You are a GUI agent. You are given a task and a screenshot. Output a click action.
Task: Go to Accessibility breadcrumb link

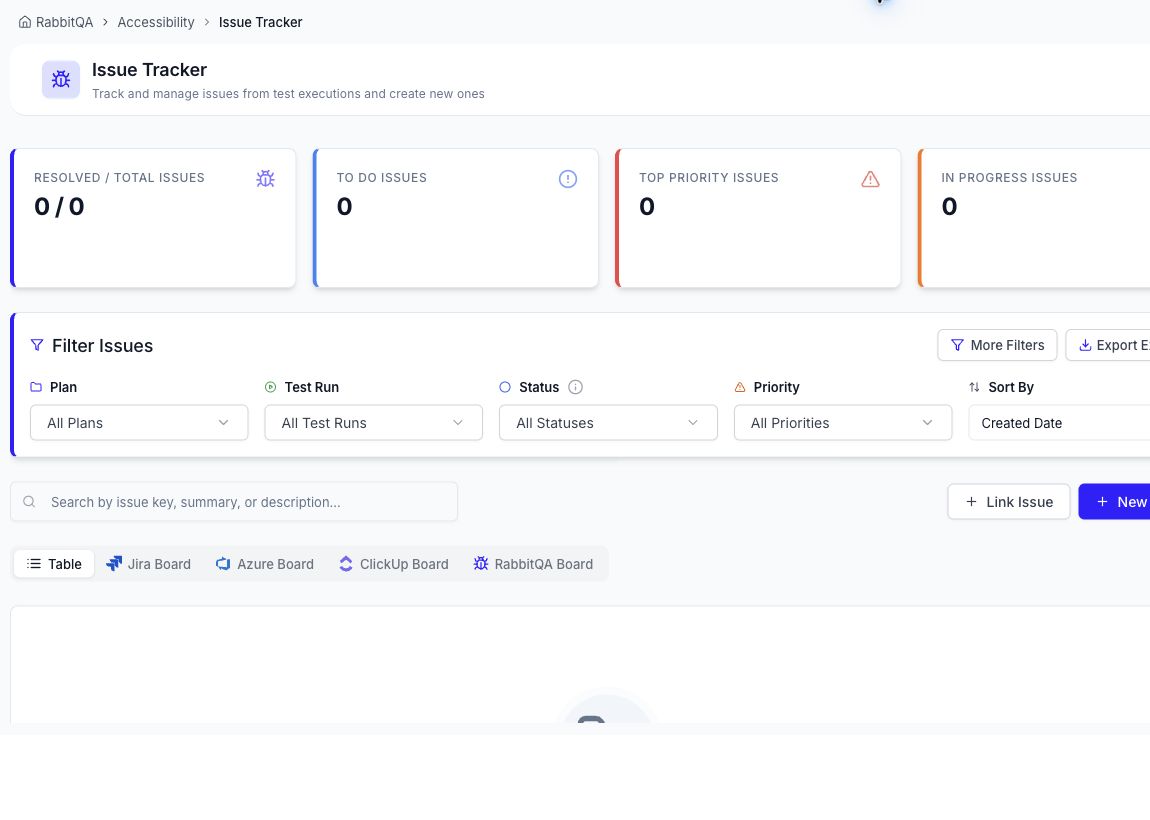pos(156,22)
